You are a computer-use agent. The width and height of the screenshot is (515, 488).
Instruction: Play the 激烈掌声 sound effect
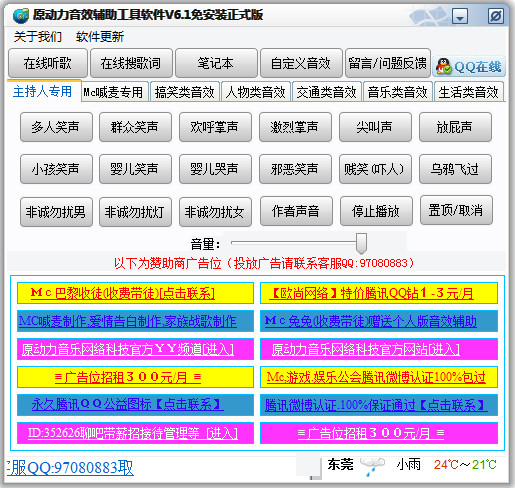pos(295,127)
